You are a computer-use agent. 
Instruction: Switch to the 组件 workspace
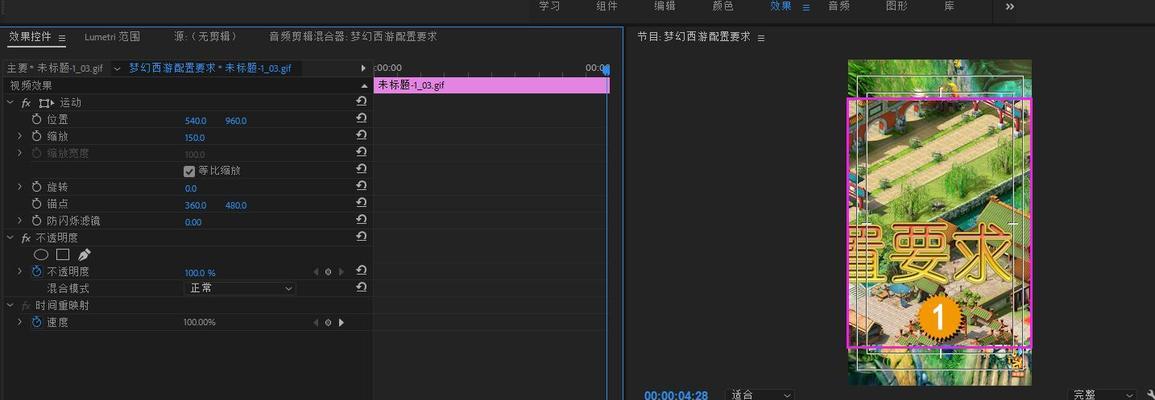[x=607, y=6]
